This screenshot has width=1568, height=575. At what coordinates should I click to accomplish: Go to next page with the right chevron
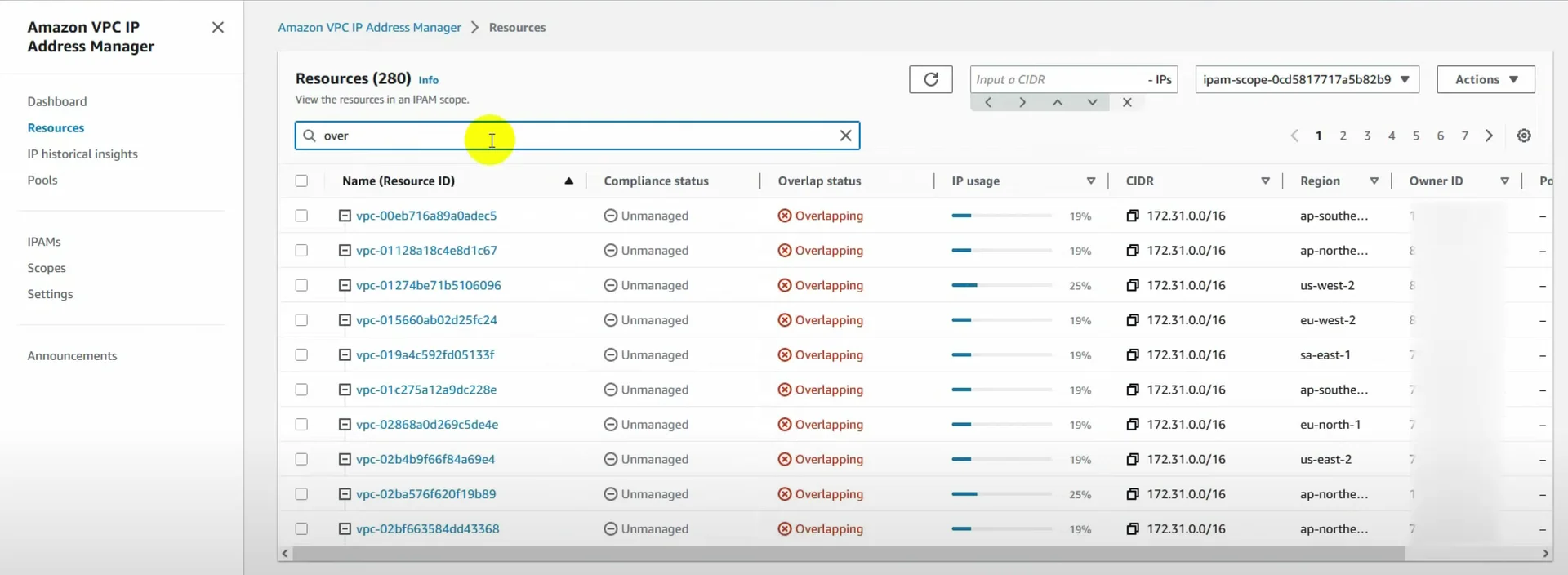click(1489, 136)
